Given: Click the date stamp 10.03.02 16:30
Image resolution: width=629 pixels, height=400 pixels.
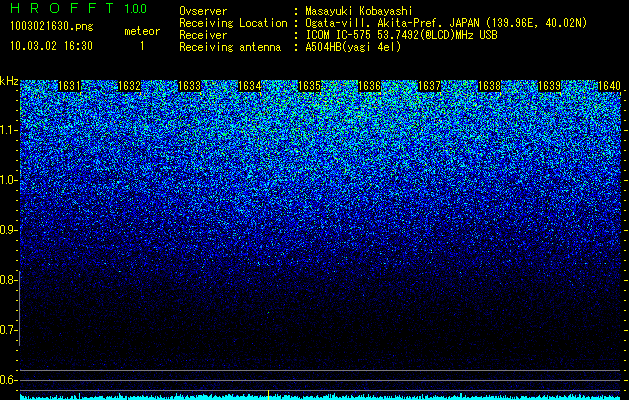Looking at the screenshot, I should (51, 46).
